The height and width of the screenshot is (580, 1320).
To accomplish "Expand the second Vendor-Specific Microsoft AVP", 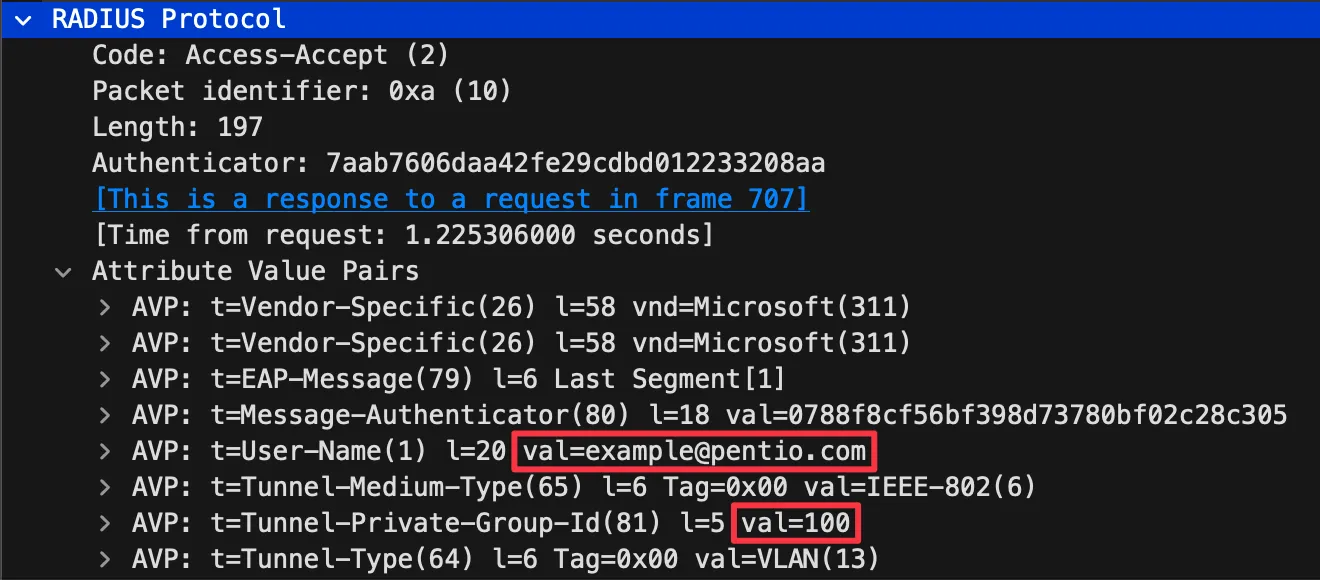I will [104, 343].
